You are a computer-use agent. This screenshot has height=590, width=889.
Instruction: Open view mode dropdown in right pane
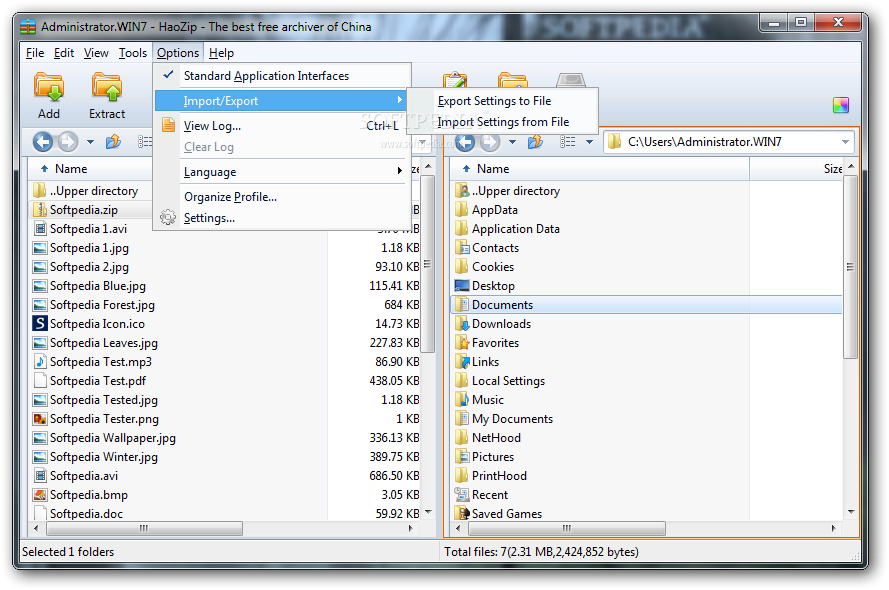click(x=590, y=142)
